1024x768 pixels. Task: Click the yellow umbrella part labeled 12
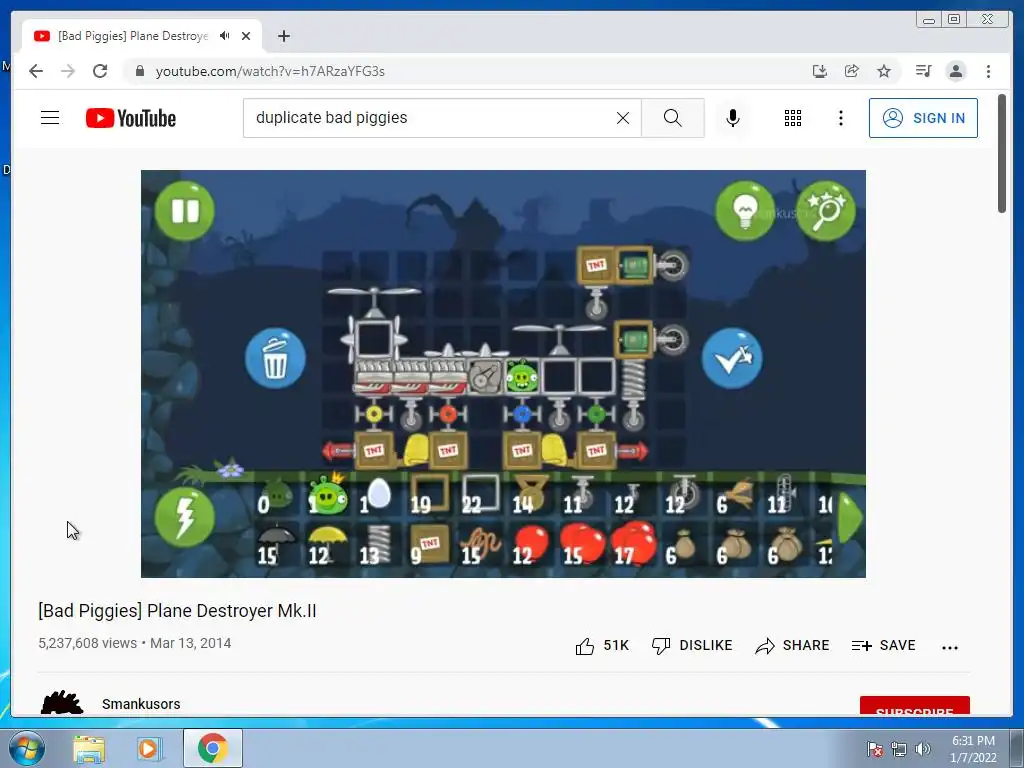[326, 545]
